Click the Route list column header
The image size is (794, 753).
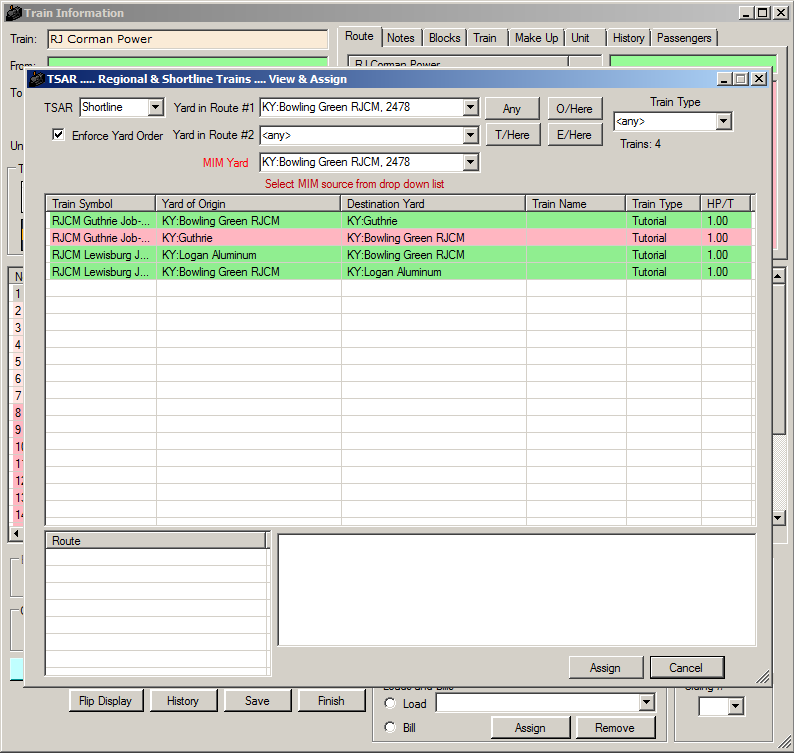click(156, 540)
